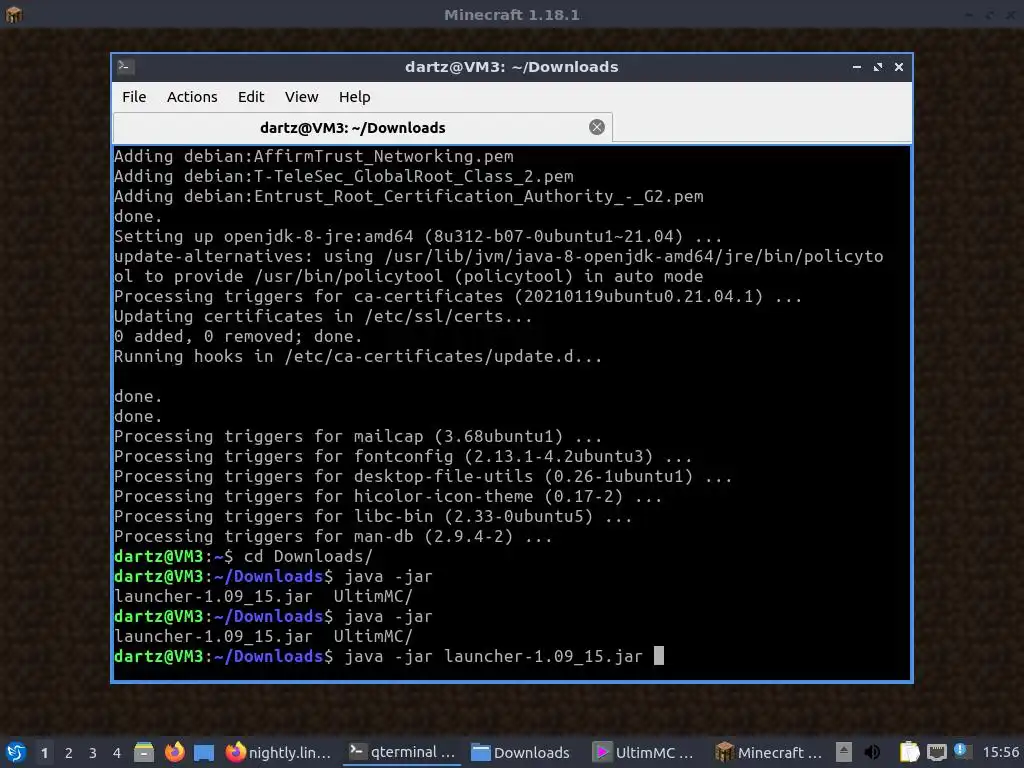
Task: Switch to the Downloads file manager taskbar entry
Action: pos(520,752)
